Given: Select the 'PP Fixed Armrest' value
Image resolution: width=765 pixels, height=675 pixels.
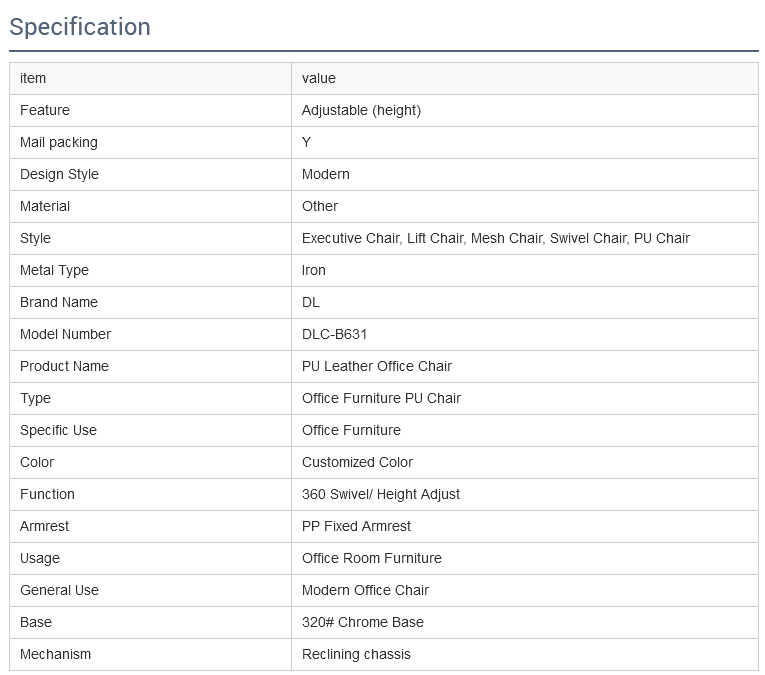Looking at the screenshot, I should pyautogui.click(x=356, y=526).
